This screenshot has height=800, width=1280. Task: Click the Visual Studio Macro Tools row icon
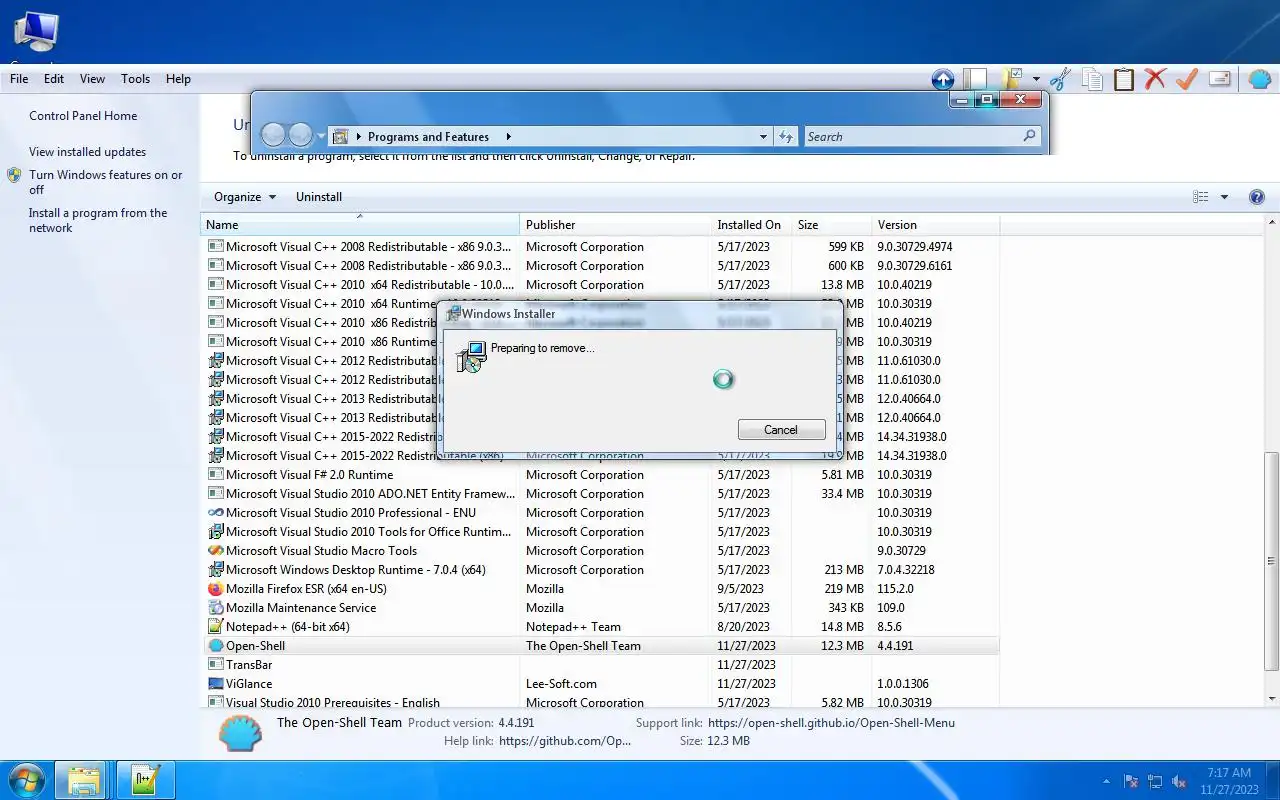(x=215, y=551)
